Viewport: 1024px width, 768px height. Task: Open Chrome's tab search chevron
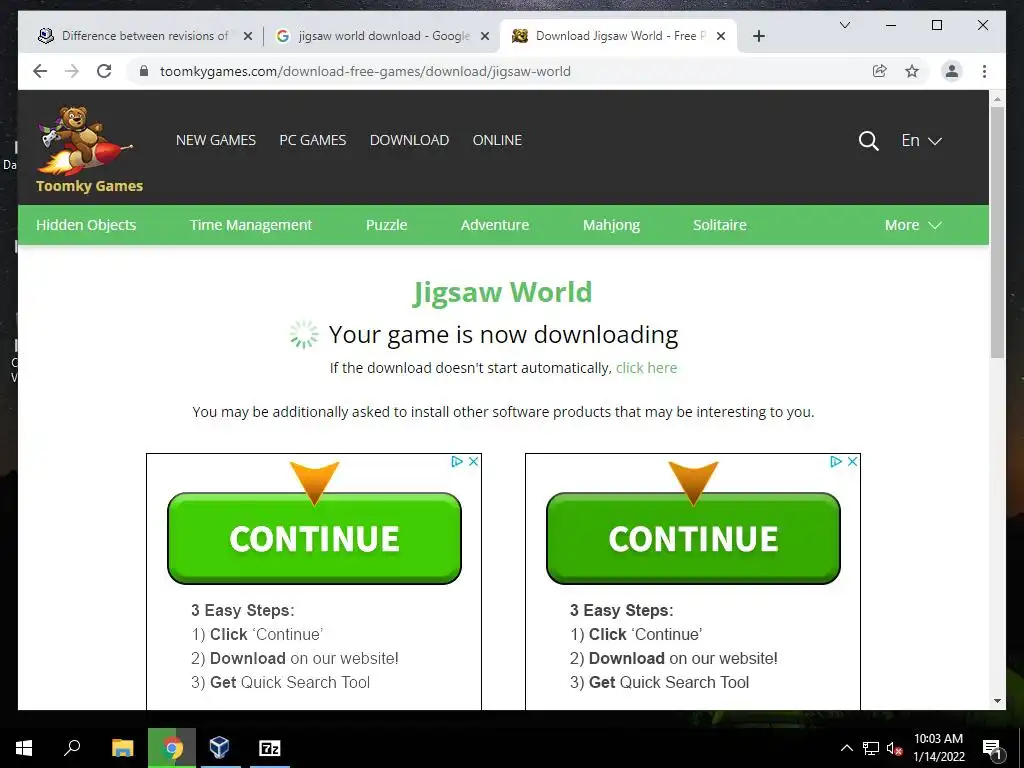pyautogui.click(x=844, y=25)
